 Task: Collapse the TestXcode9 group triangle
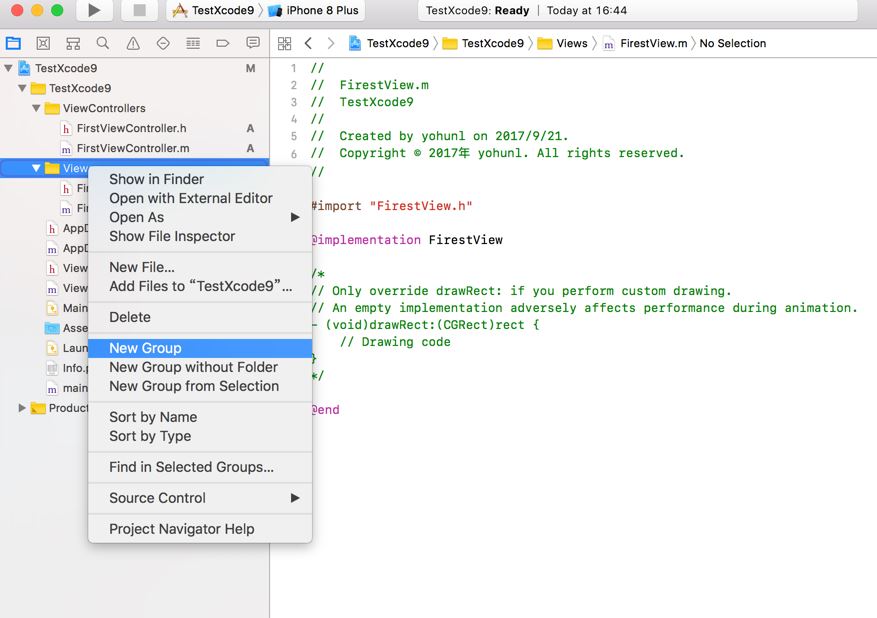coord(22,88)
